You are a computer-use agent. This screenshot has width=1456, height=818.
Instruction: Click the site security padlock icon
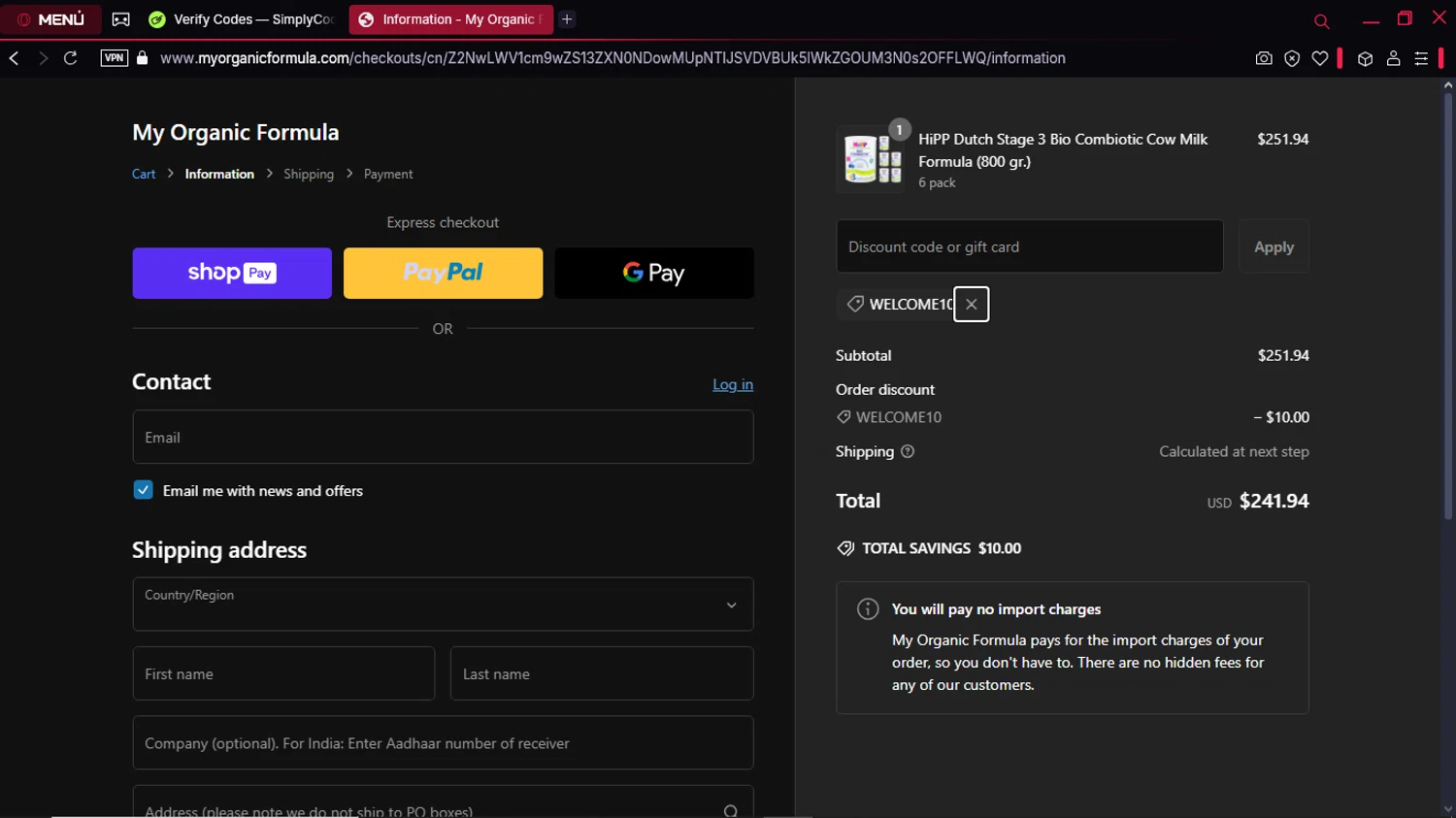pos(143,58)
